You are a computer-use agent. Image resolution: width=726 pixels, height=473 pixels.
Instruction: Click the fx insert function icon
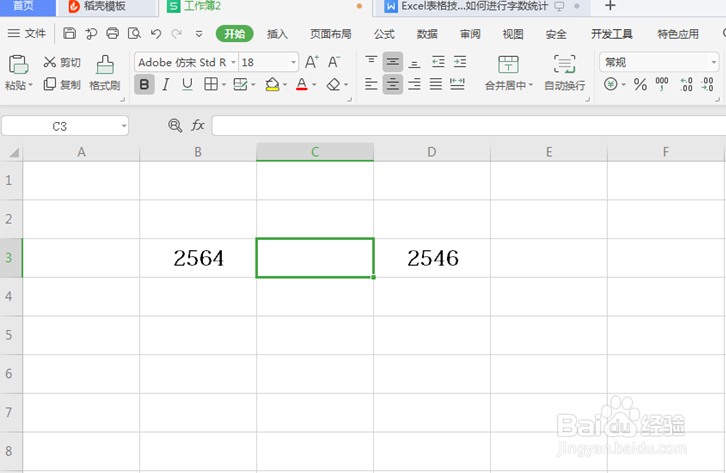click(198, 125)
